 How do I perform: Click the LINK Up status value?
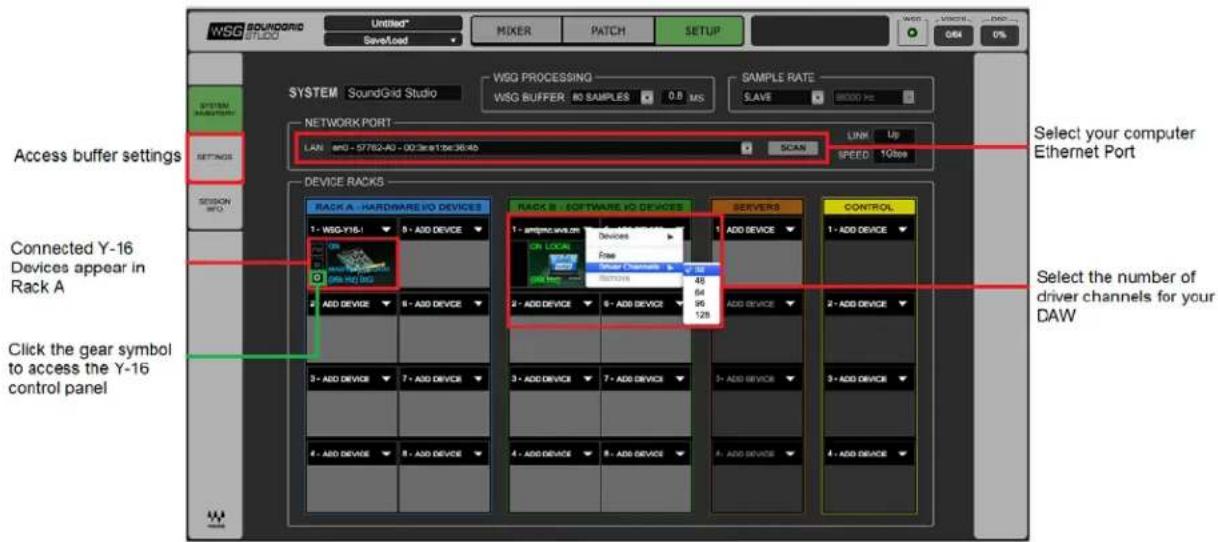pyautogui.click(x=893, y=134)
